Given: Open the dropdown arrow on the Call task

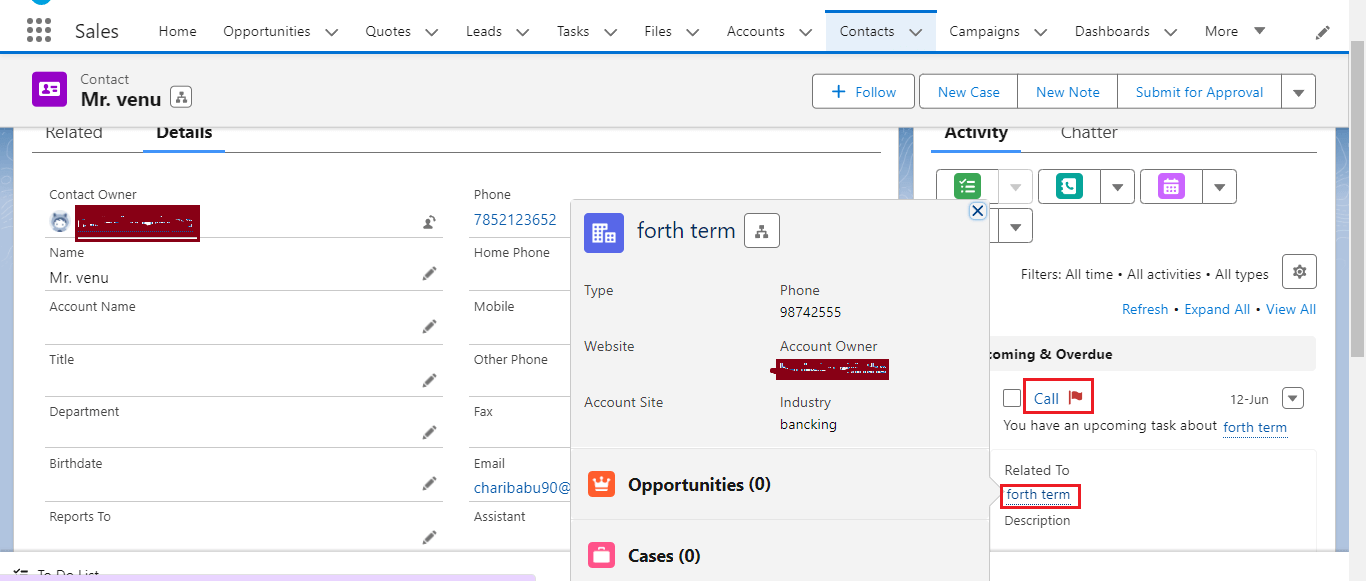Looking at the screenshot, I should [1292, 397].
